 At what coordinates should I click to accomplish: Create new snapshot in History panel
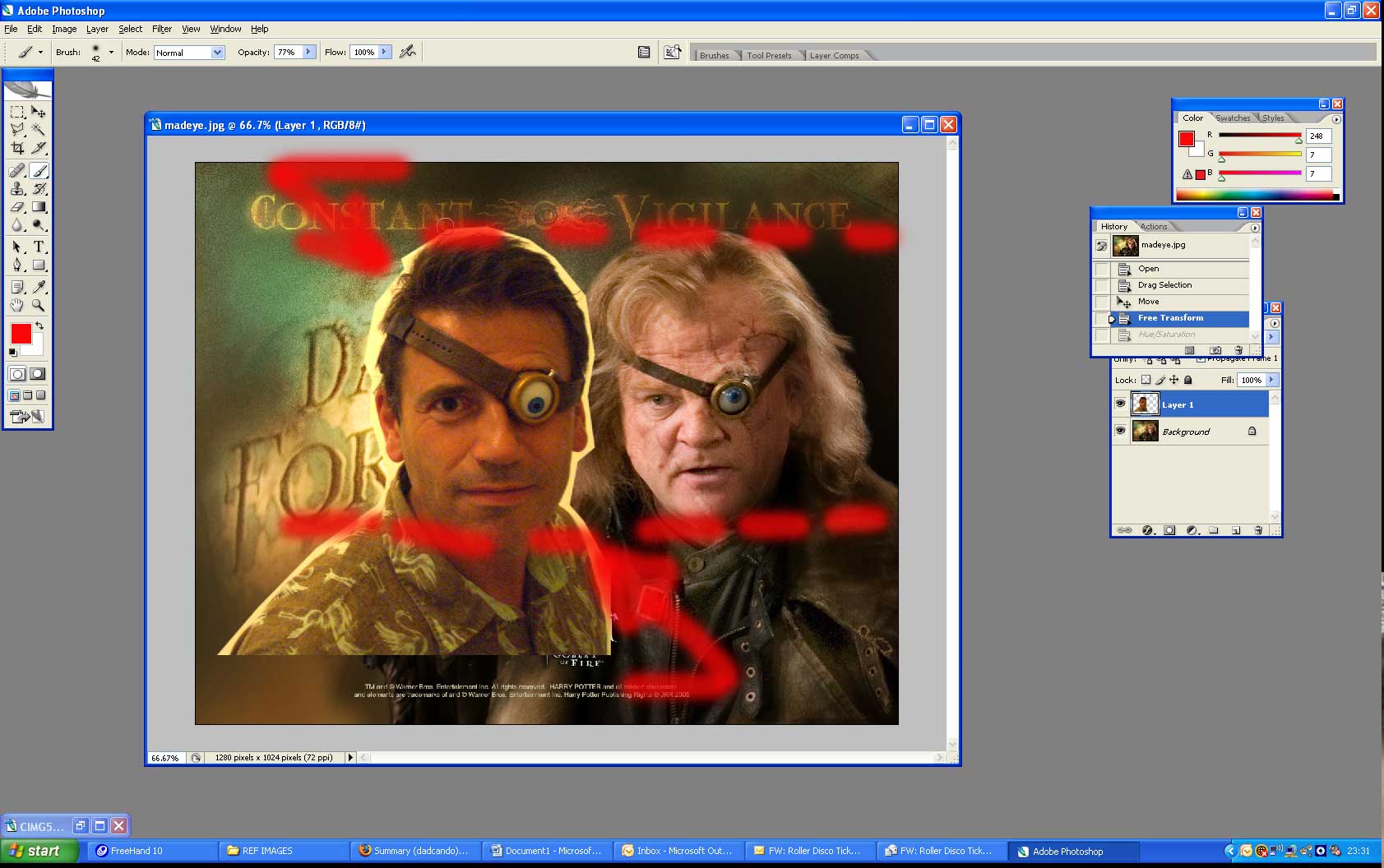click(x=1215, y=350)
